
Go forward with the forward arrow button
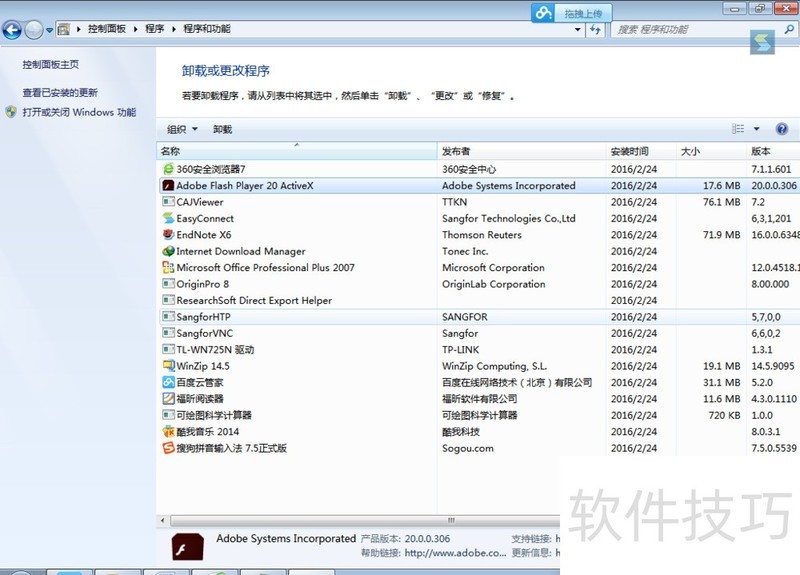pos(34,30)
